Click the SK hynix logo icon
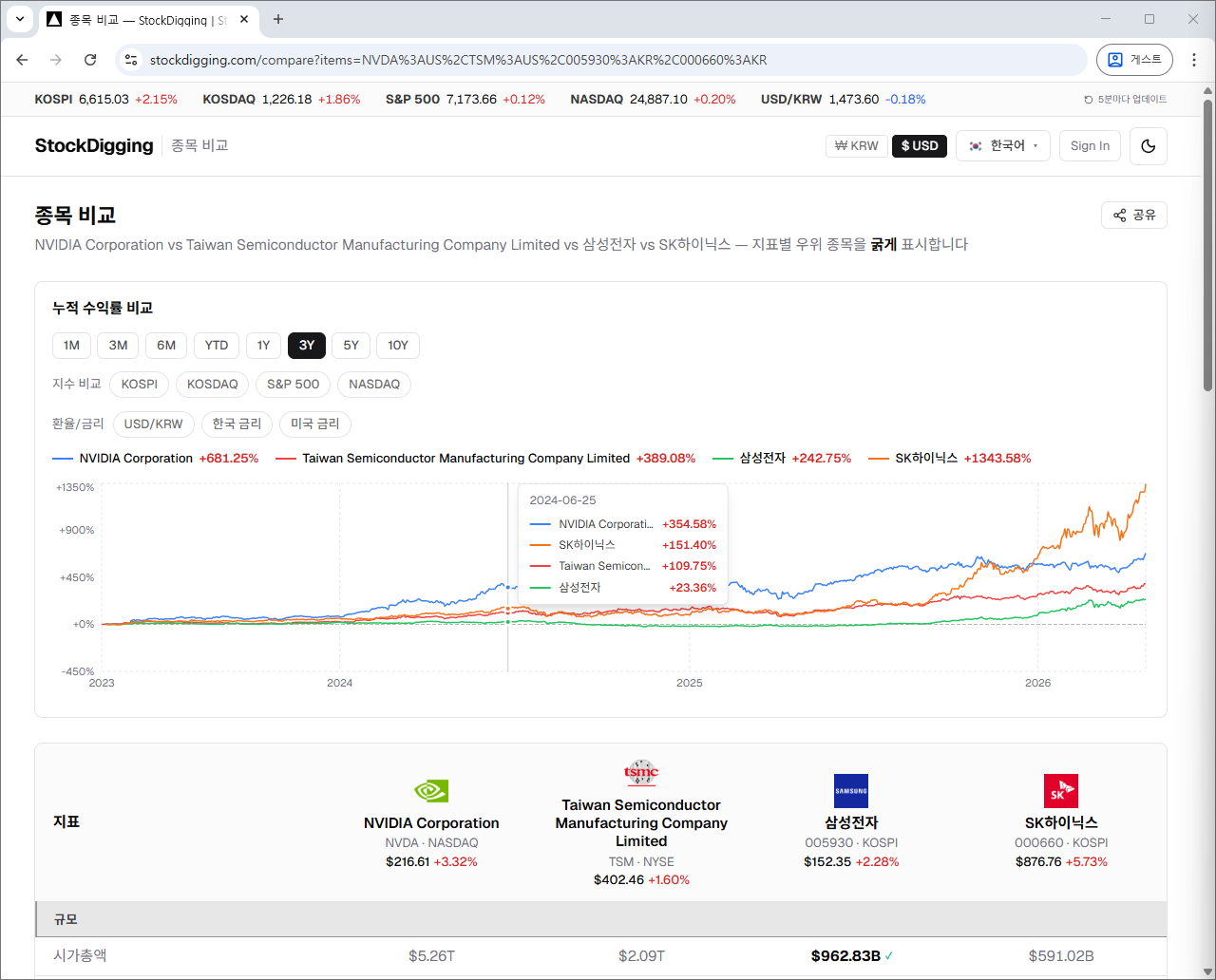 [1061, 791]
